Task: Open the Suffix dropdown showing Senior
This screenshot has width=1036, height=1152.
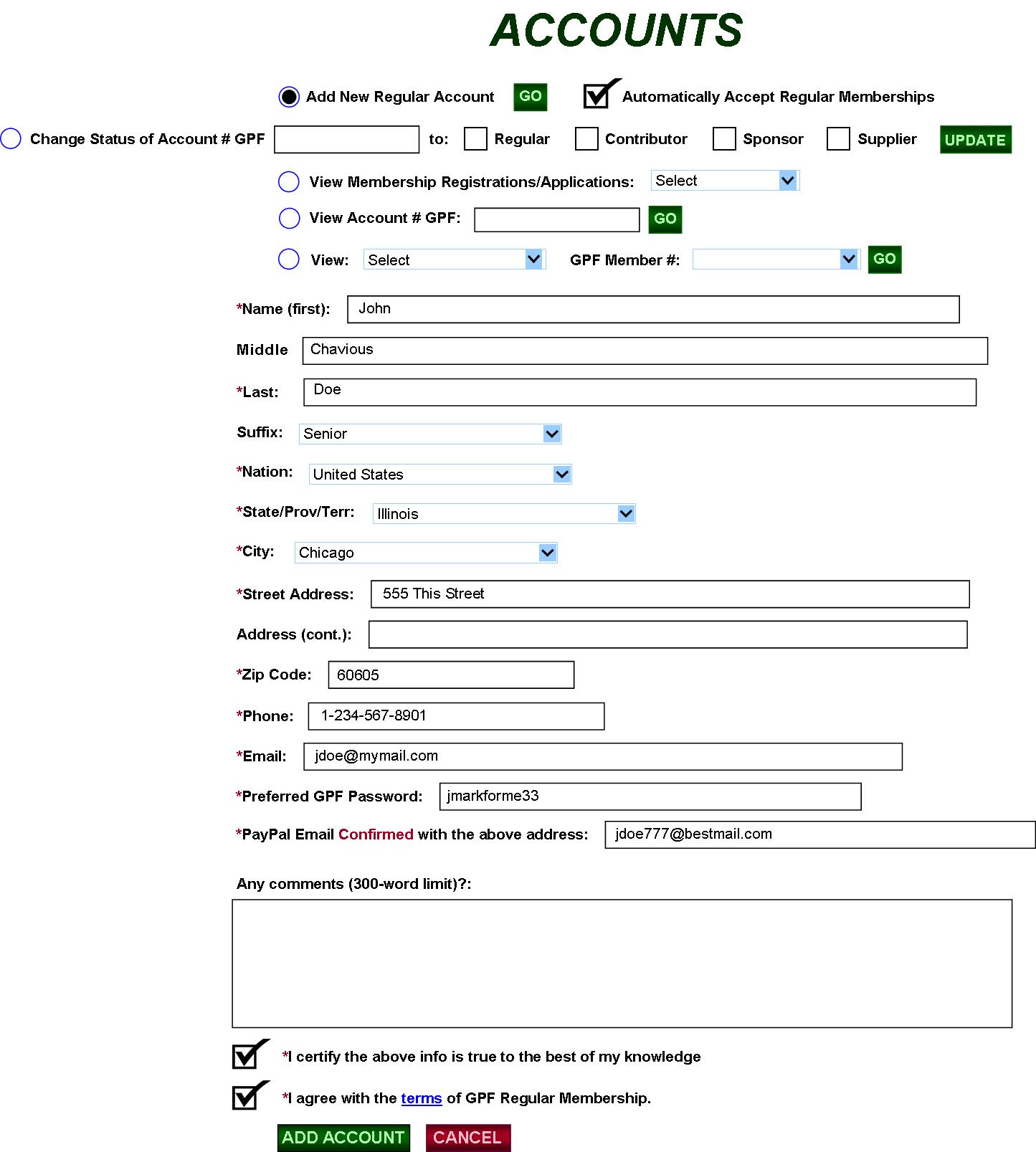Action: coord(430,434)
